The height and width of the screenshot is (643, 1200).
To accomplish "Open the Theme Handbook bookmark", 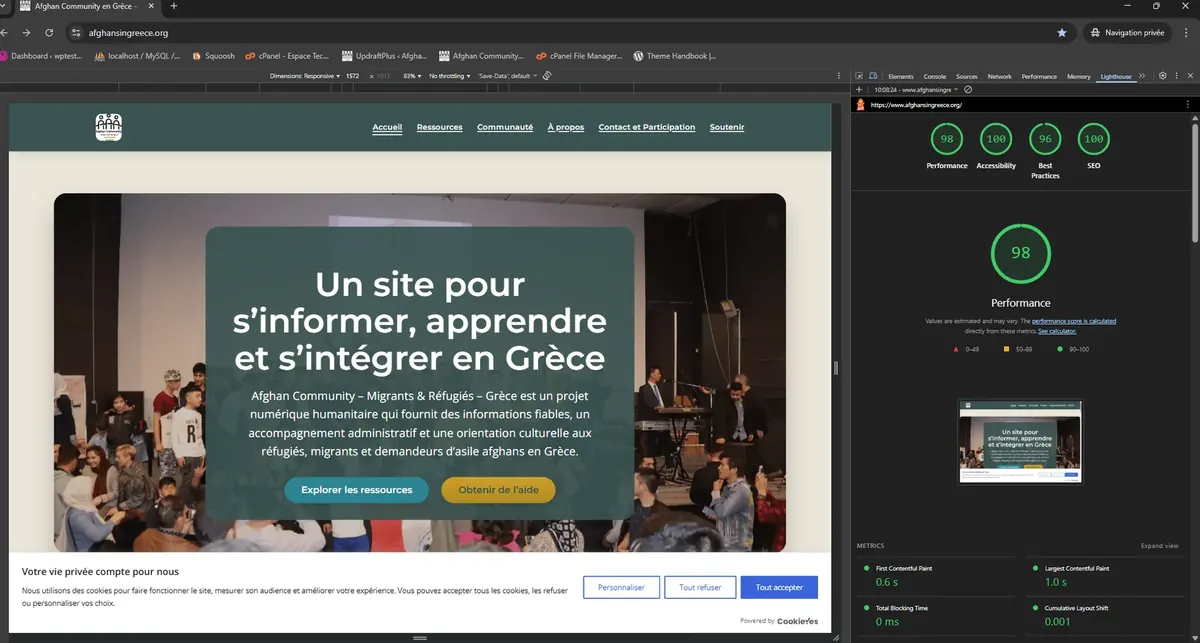I will tap(675, 56).
